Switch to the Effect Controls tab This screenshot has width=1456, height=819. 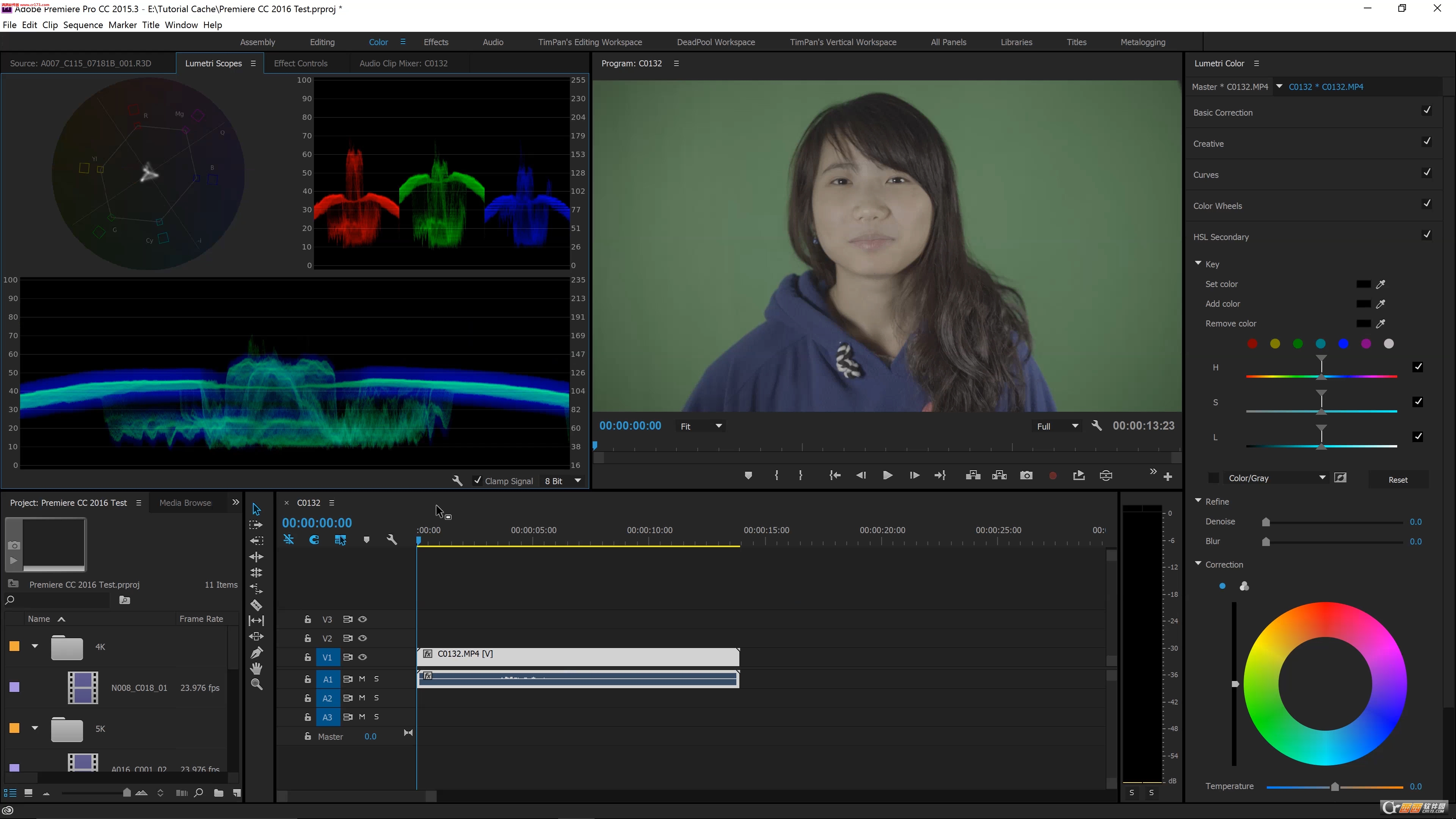pyautogui.click(x=300, y=63)
